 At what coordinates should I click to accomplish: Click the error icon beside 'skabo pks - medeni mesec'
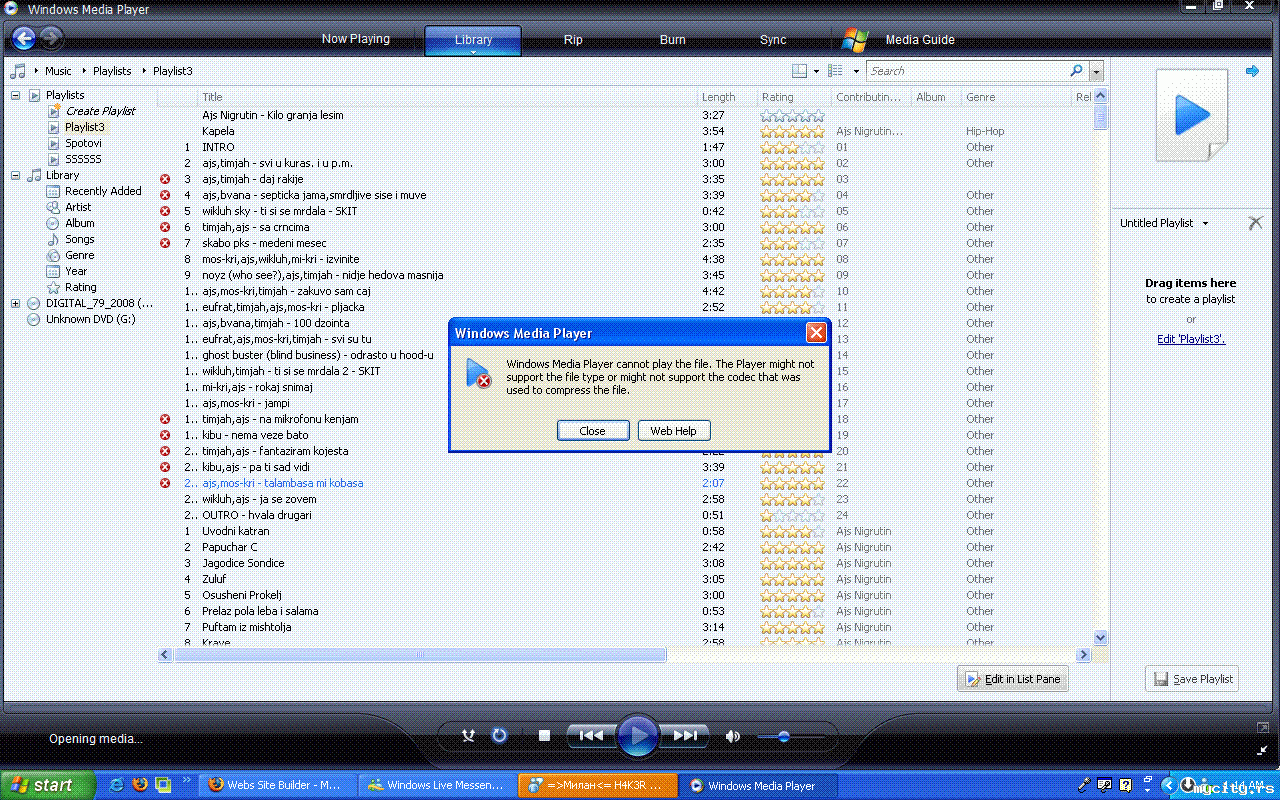(165, 243)
